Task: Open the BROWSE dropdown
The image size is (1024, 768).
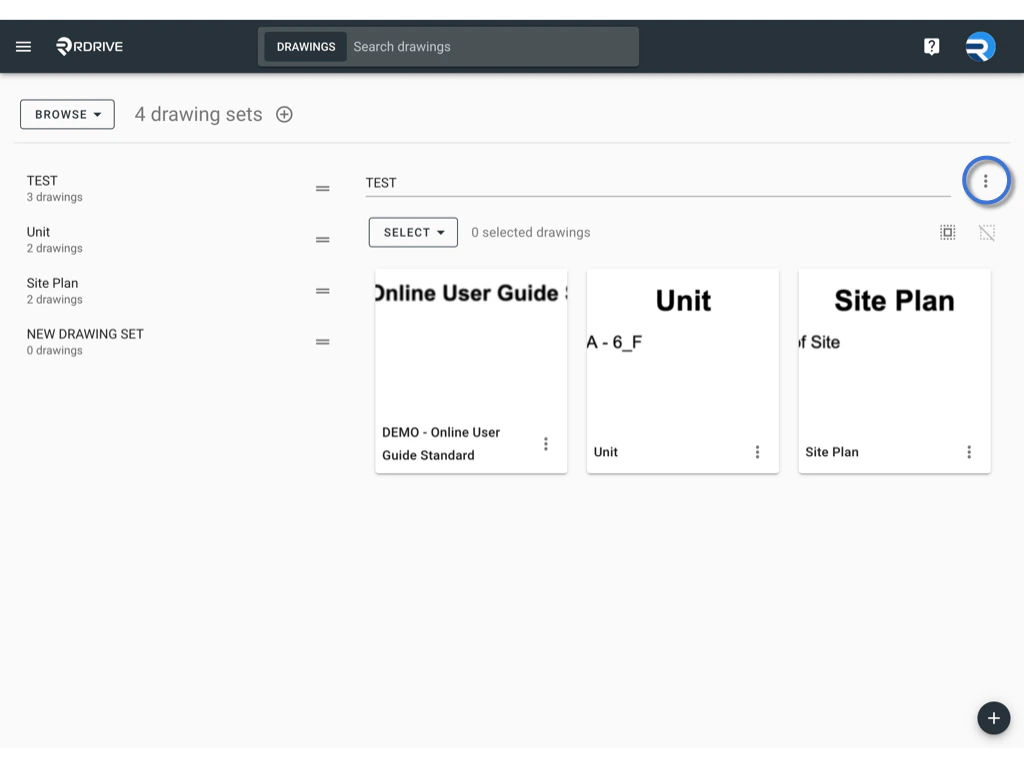Action: pos(66,114)
